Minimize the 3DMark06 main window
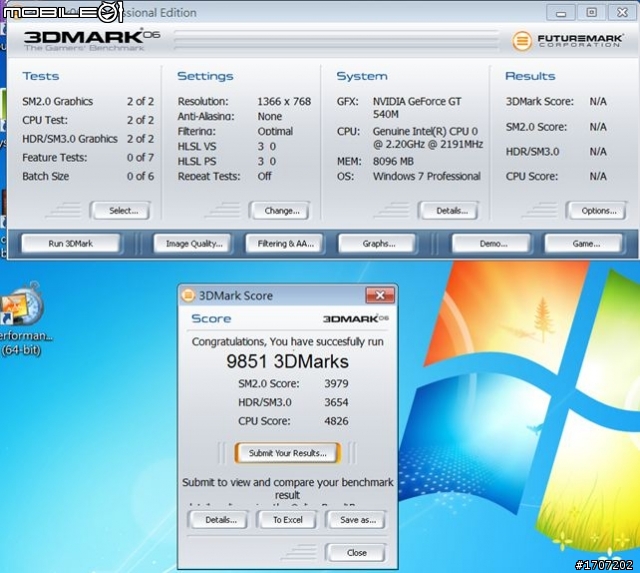This screenshot has width=640, height=573. coord(561,13)
